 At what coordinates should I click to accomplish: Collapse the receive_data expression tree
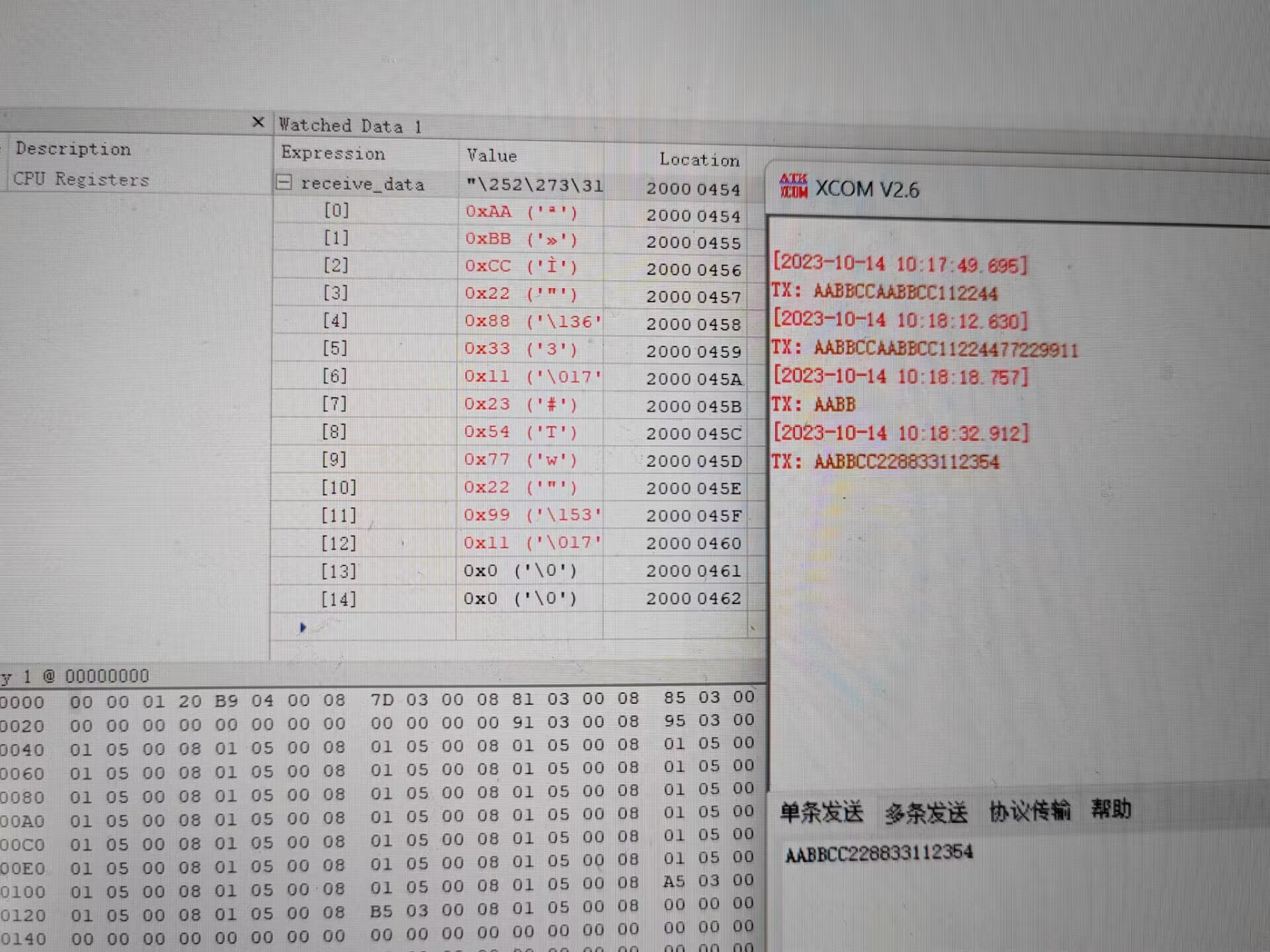pyautogui.click(x=284, y=182)
